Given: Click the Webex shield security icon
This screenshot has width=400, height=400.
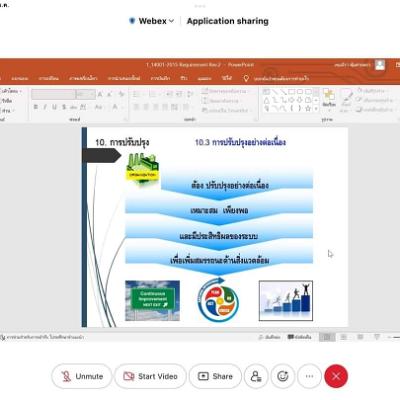Looking at the screenshot, I should pyautogui.click(x=132, y=21).
